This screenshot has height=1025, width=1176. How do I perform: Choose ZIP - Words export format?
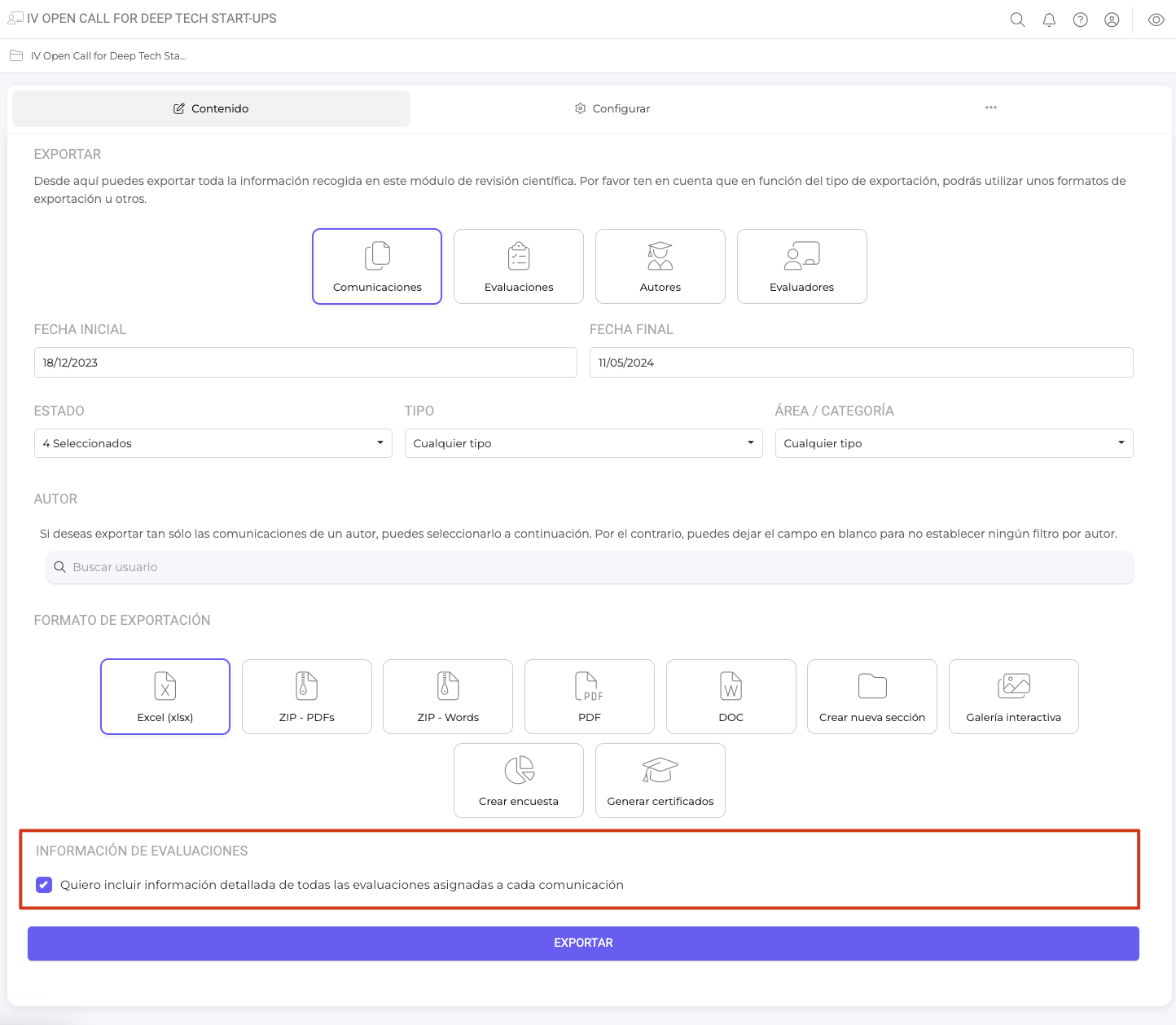point(448,697)
